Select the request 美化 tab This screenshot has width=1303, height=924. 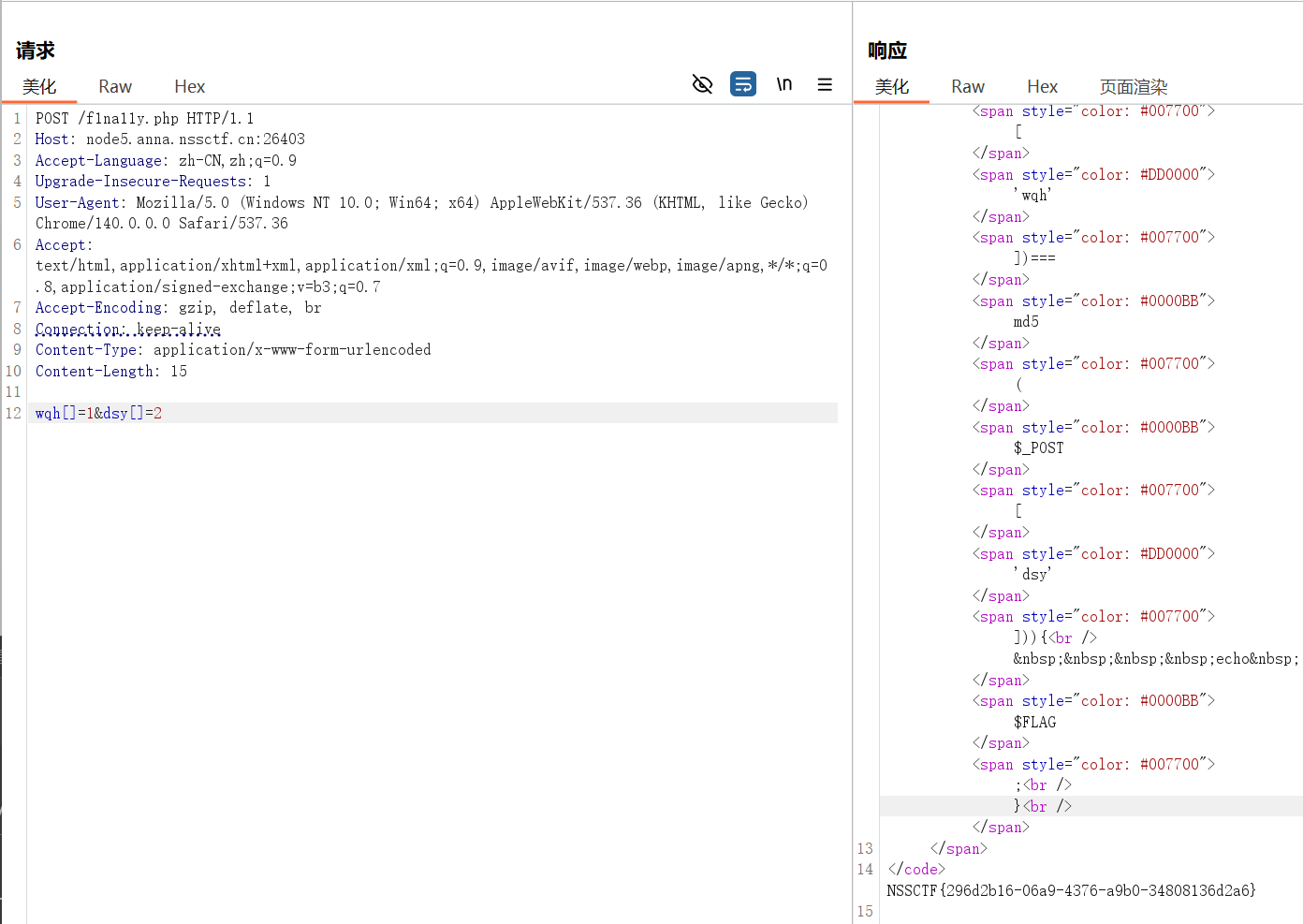[x=39, y=86]
